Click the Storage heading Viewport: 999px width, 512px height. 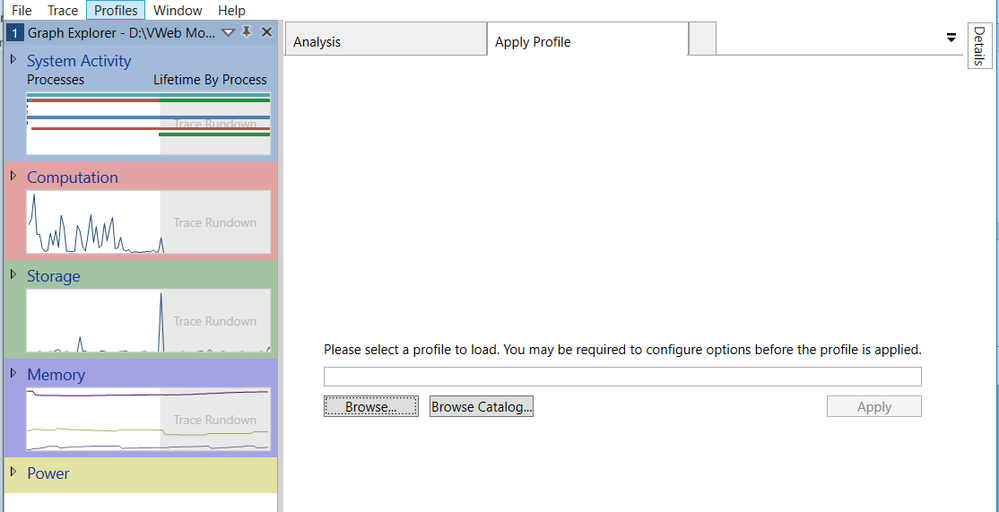click(x=54, y=276)
